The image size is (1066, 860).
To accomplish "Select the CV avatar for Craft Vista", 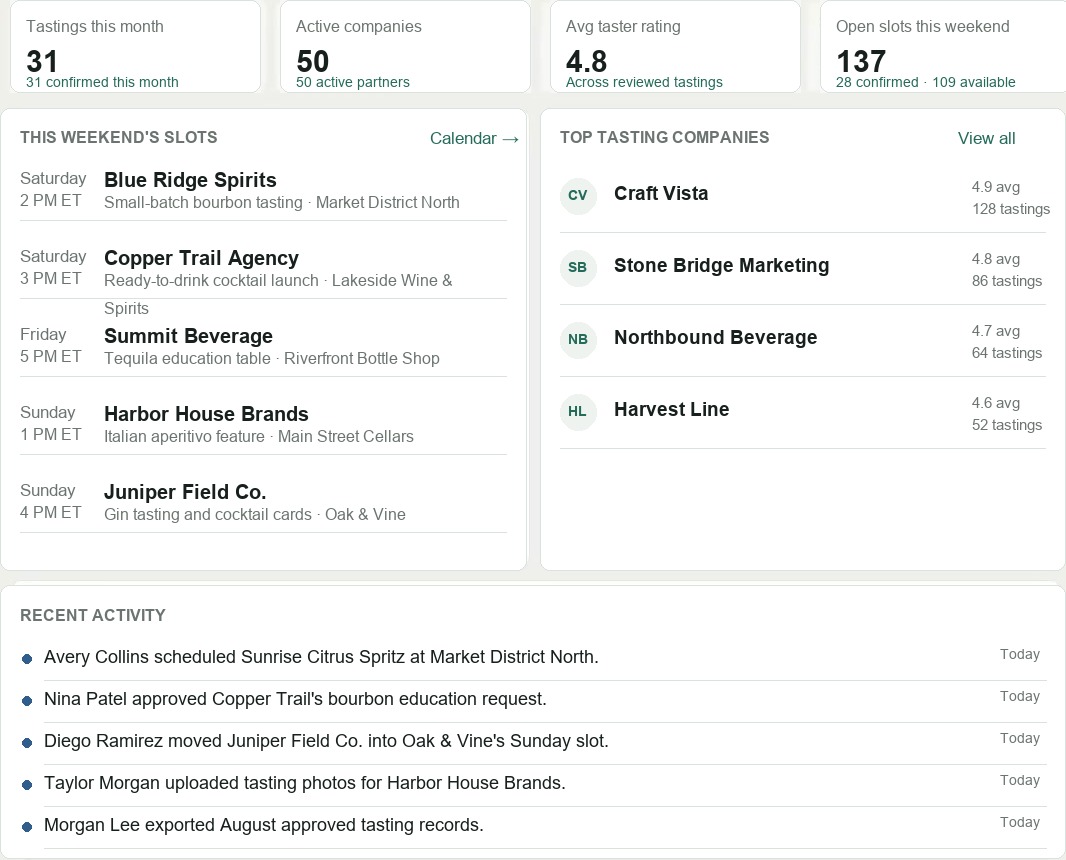I will (x=578, y=195).
